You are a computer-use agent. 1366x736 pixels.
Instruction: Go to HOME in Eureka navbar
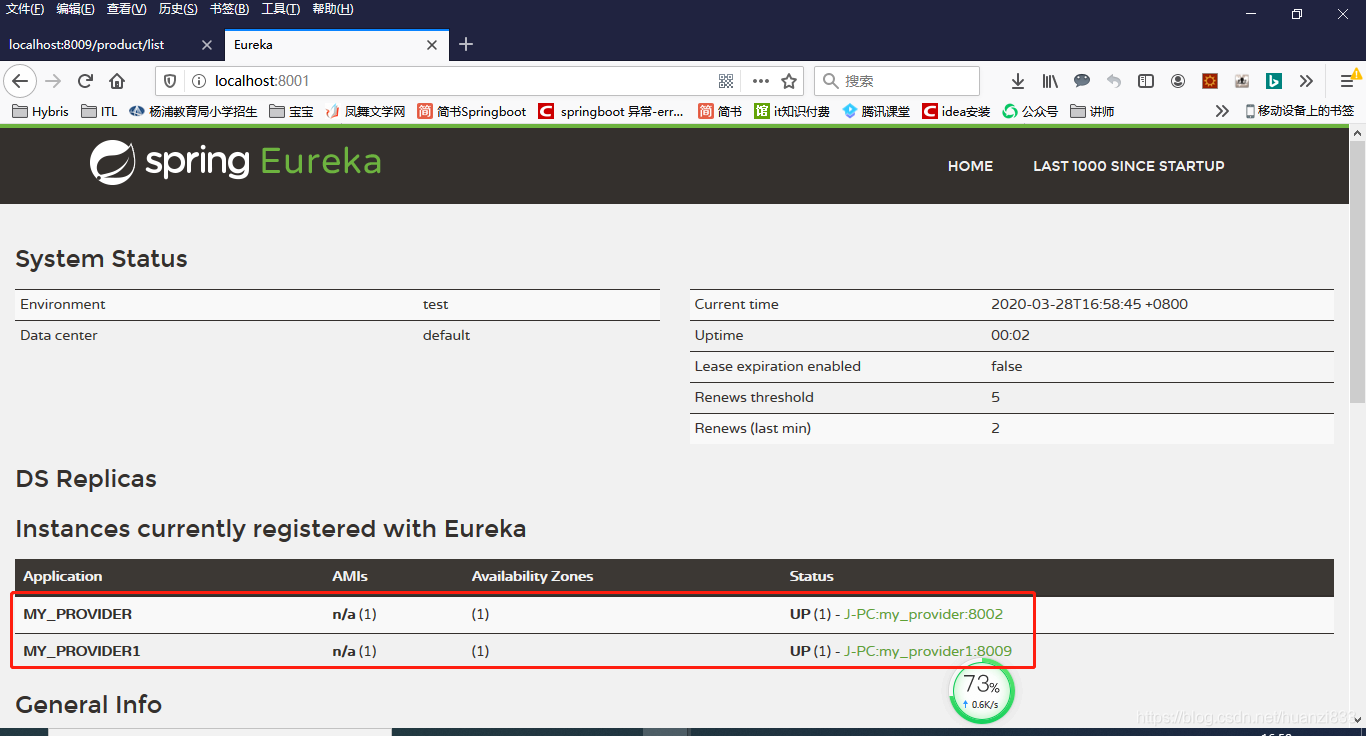[970, 166]
